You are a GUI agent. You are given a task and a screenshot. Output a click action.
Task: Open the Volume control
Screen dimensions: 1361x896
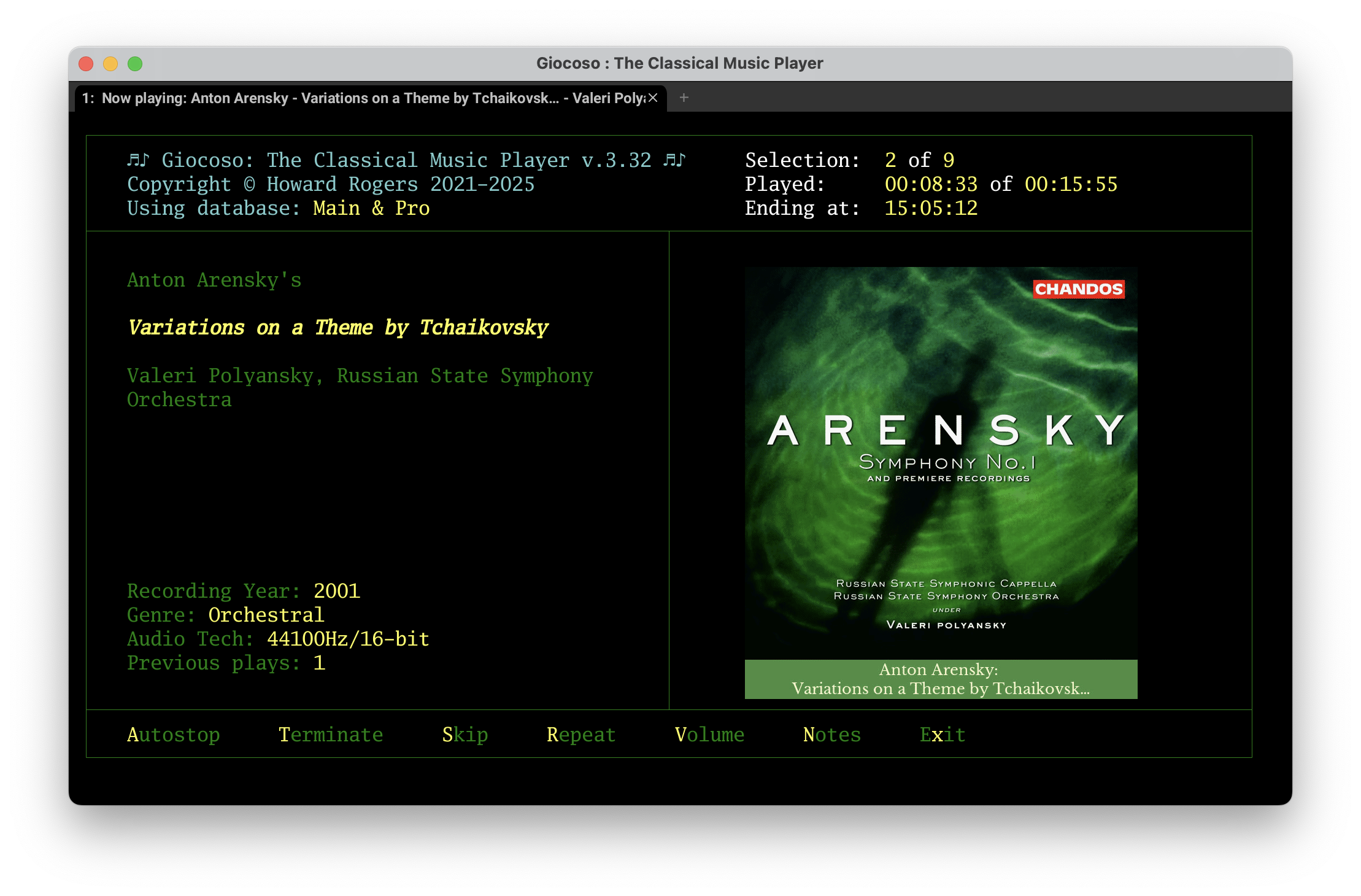(x=709, y=734)
